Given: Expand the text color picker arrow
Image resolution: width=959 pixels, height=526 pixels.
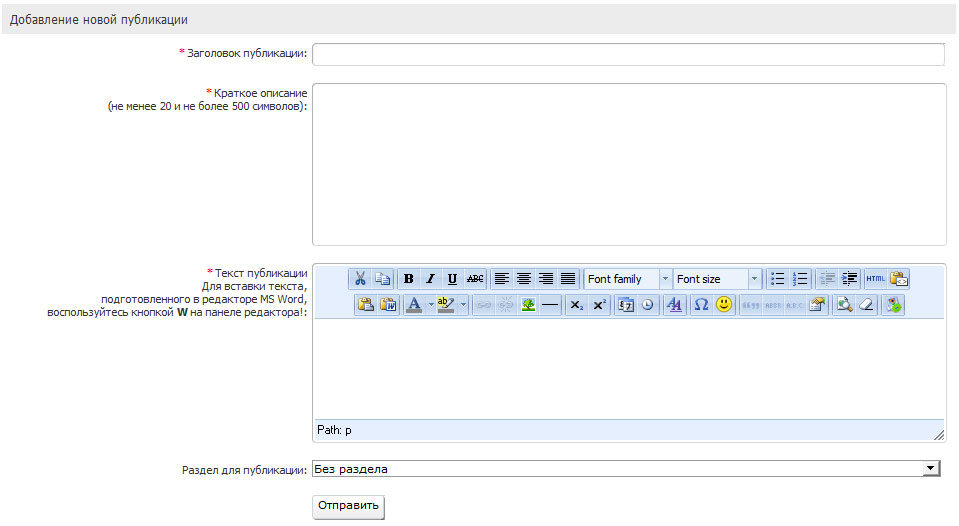Looking at the screenshot, I should (x=431, y=305).
